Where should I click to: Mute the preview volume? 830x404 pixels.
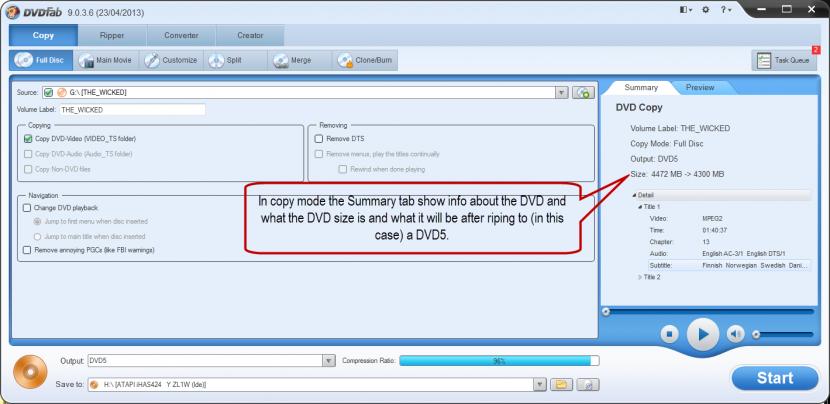point(735,334)
